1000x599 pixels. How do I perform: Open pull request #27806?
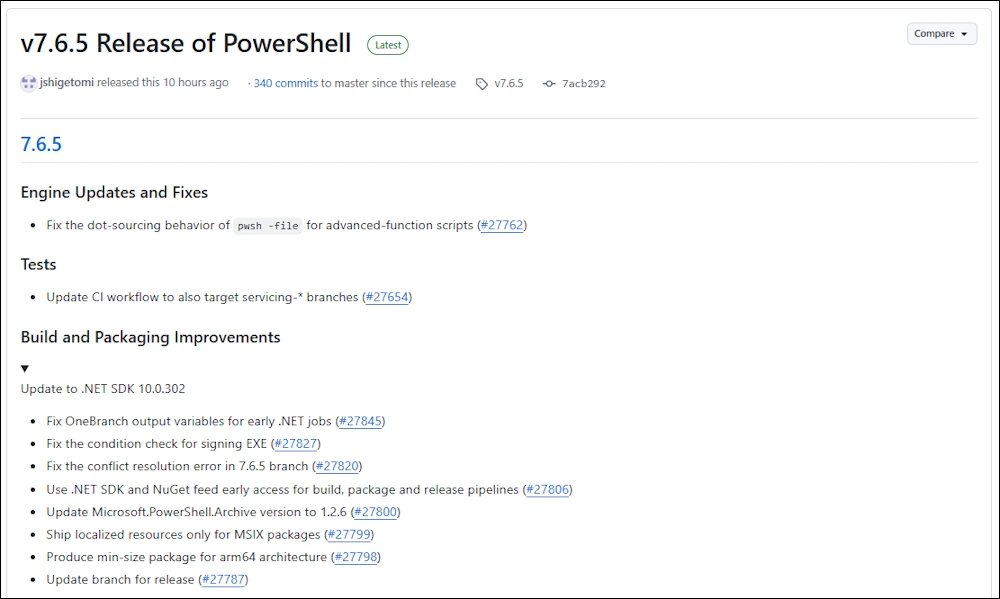click(x=547, y=489)
